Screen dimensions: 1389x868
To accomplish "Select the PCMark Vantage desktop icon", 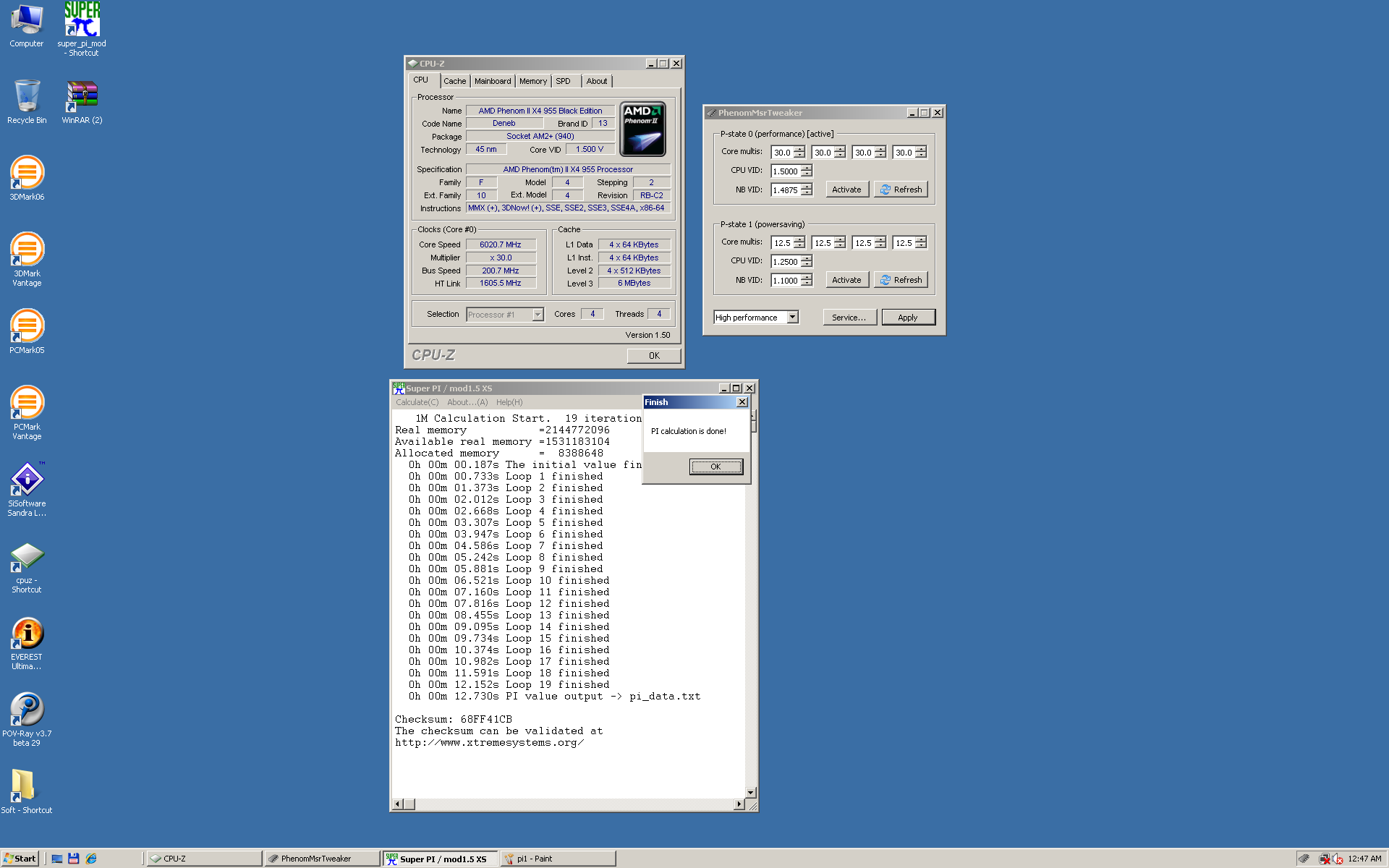I will [27, 412].
